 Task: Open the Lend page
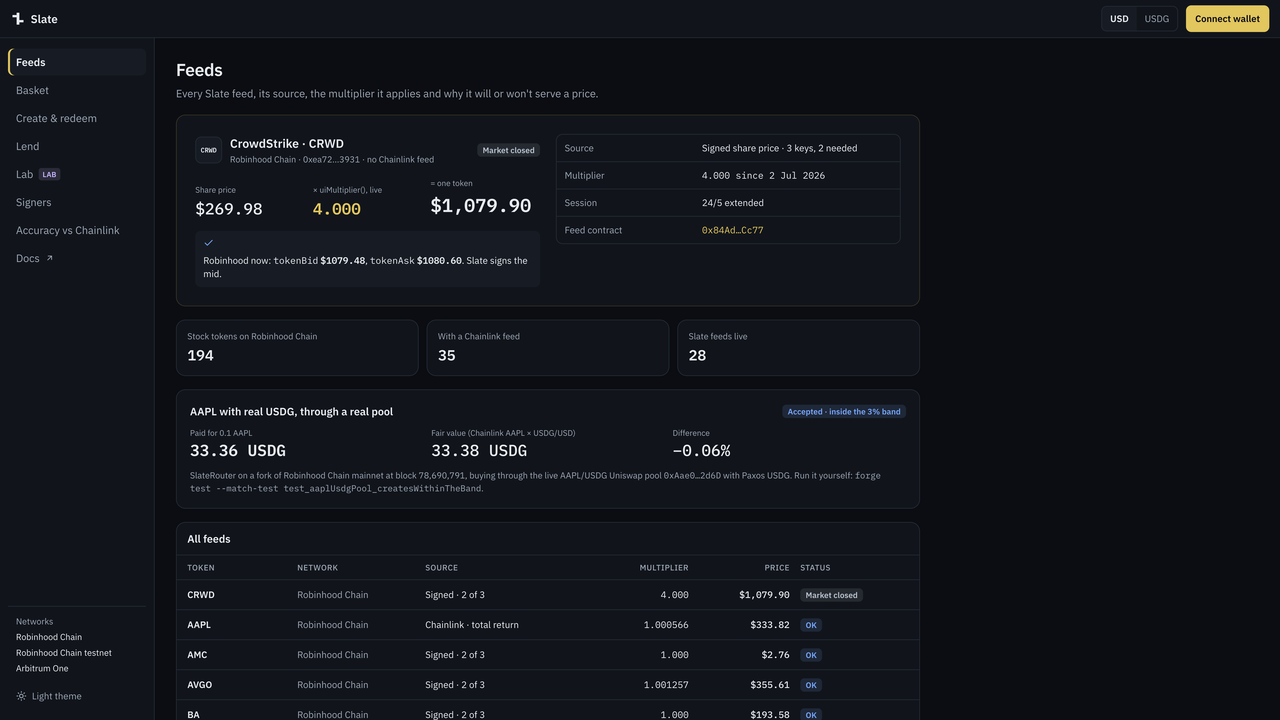(77, 146)
